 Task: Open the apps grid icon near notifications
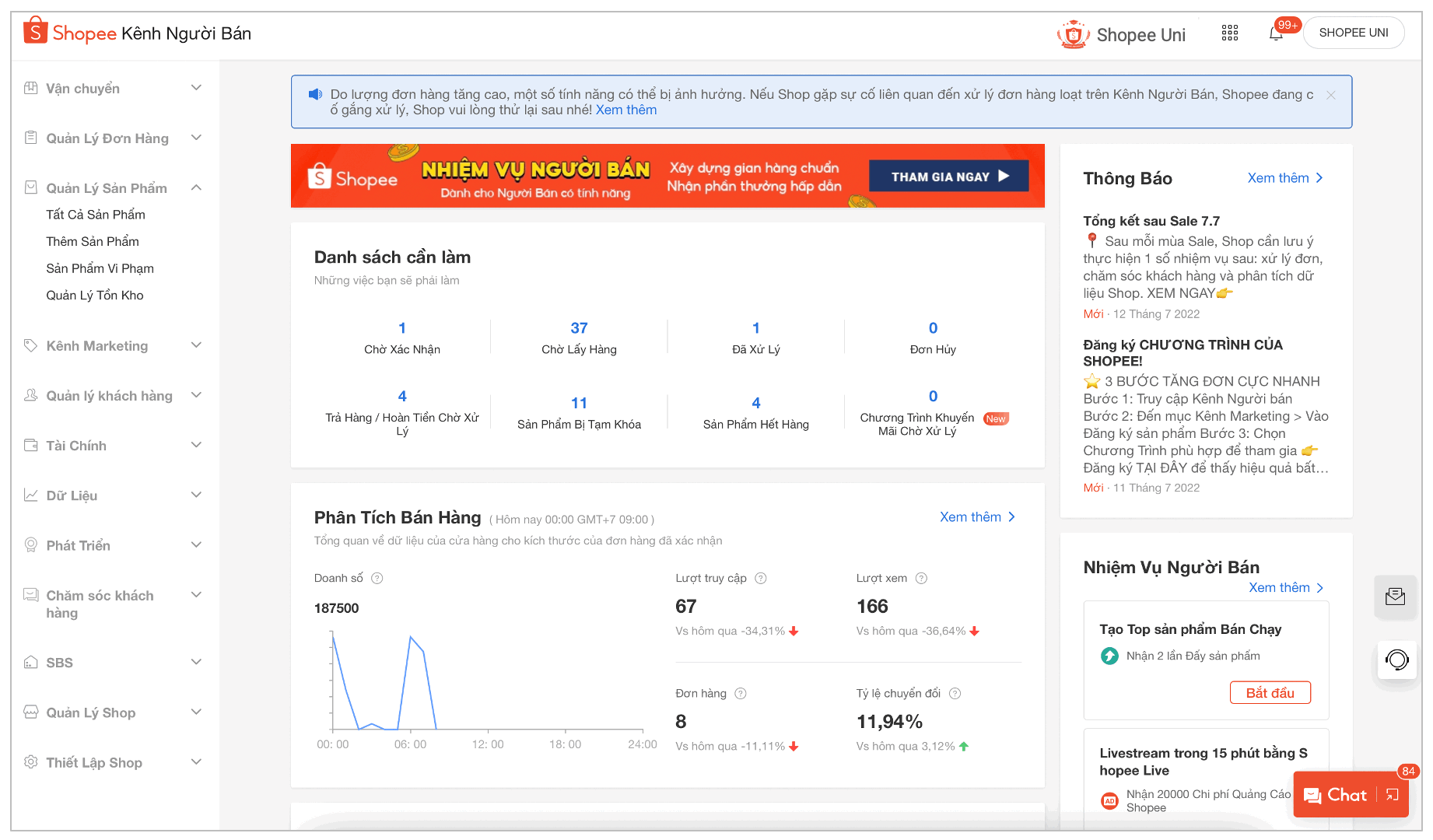click(1230, 33)
